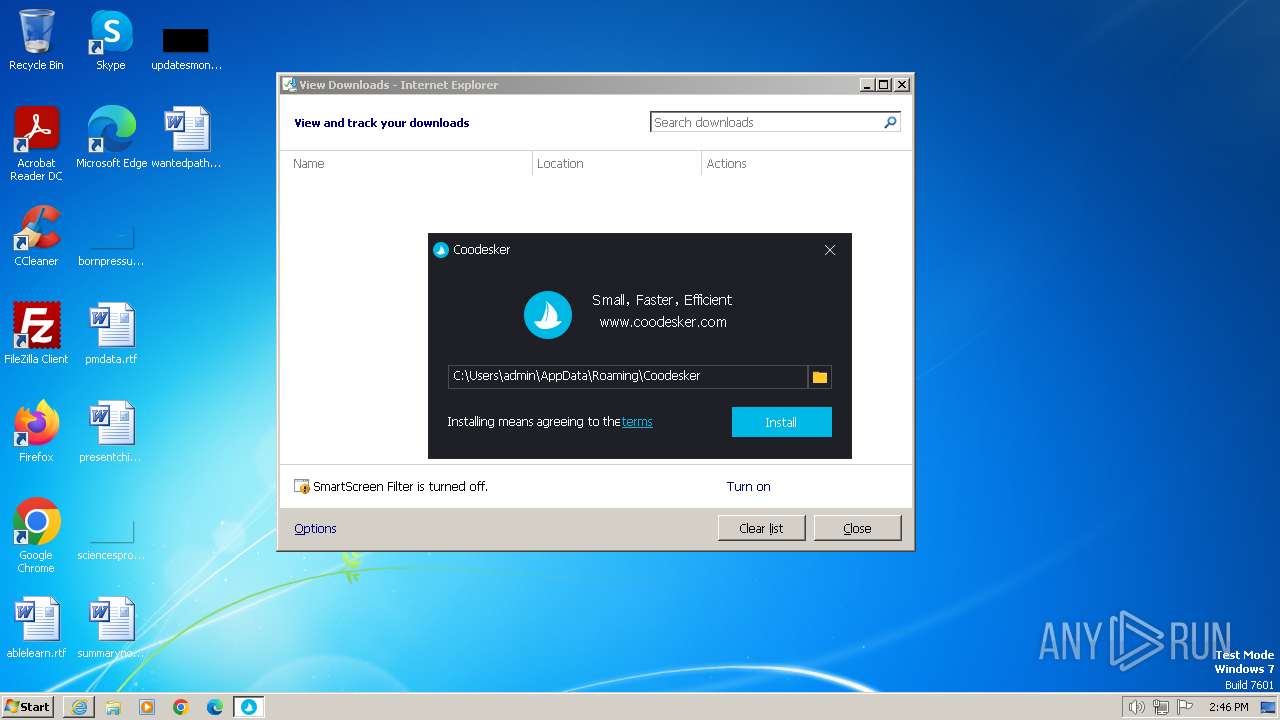
Task: Click the Show desktop button in taskbar
Action: click(x=1269, y=707)
